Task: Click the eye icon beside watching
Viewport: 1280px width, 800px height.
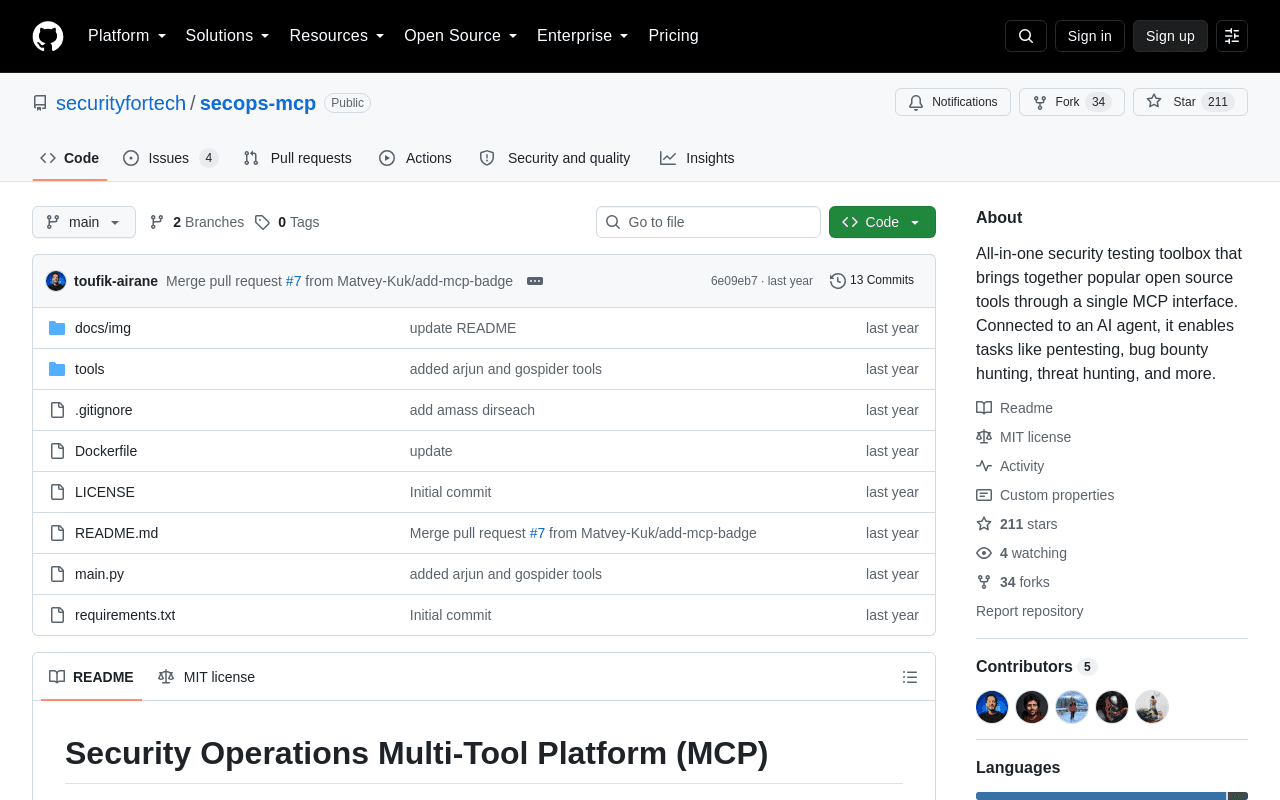Action: tap(984, 553)
